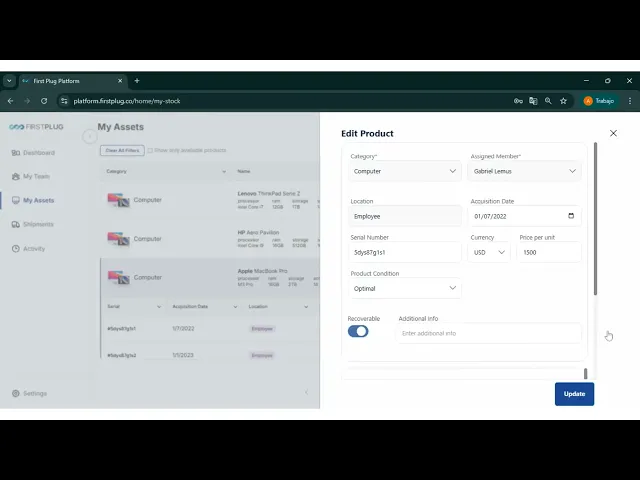
Task: Click the zoom magnifier icon
Action: click(548, 101)
